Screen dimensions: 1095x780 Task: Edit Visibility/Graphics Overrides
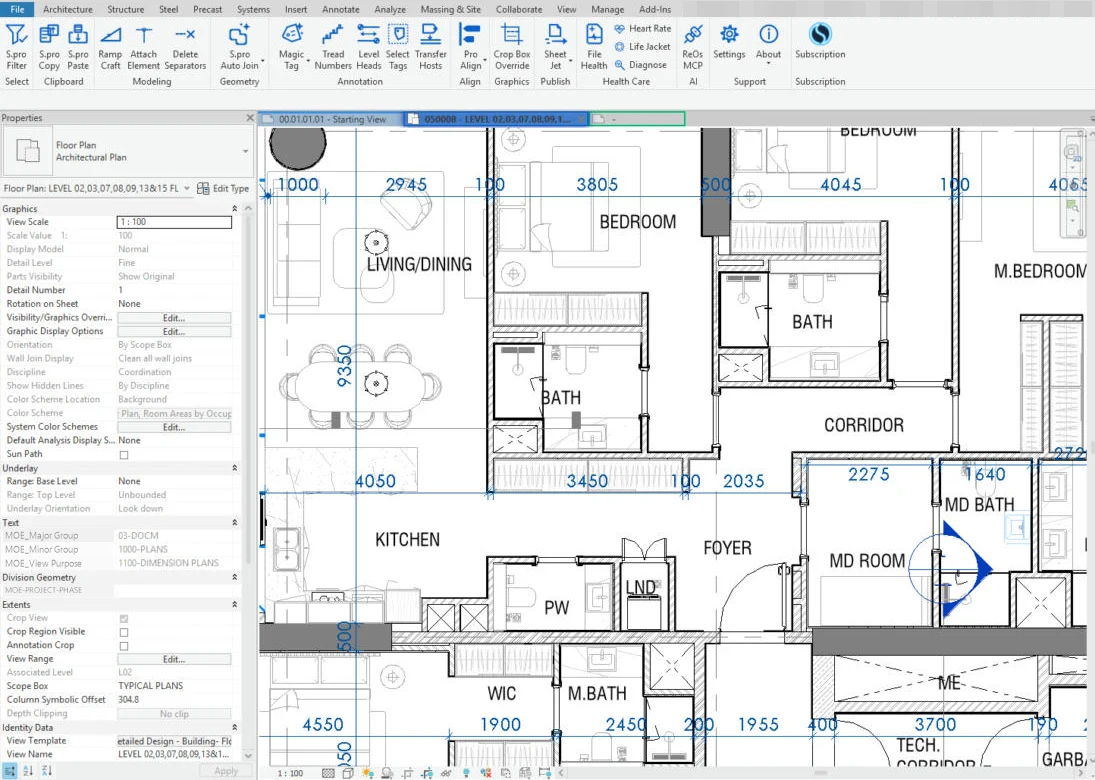pyautogui.click(x=174, y=318)
